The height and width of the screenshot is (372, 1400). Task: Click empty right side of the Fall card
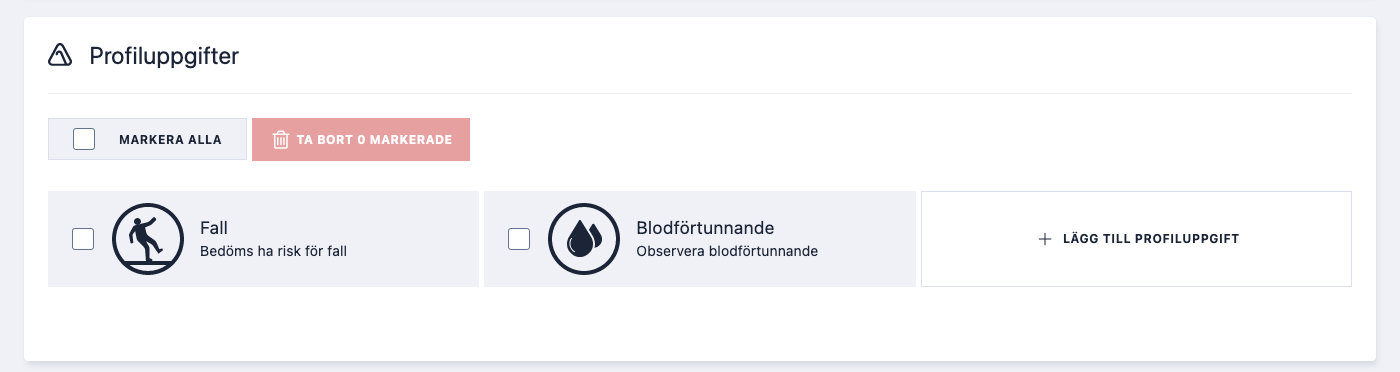[415, 239]
